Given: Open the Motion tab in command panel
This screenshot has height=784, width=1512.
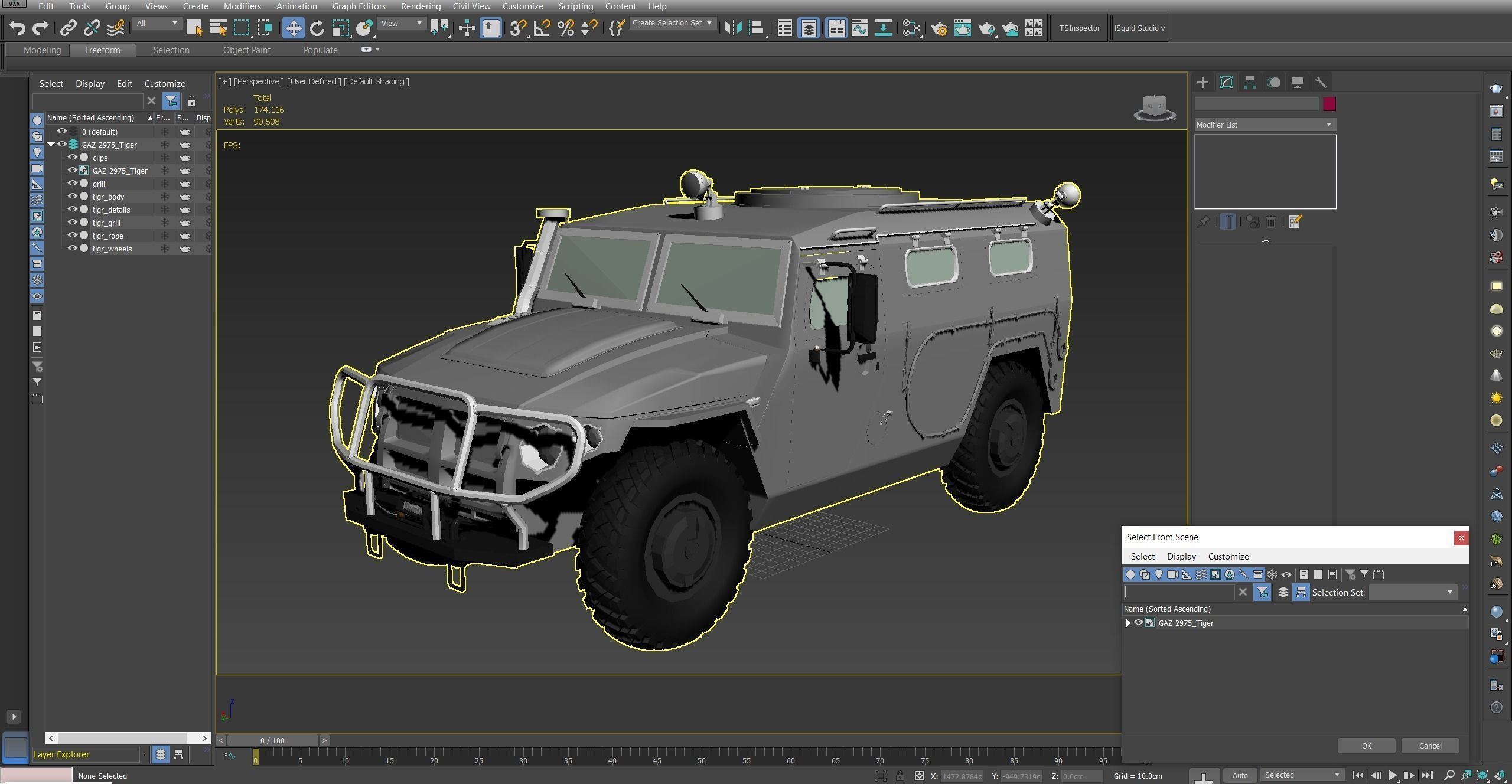Looking at the screenshot, I should [x=1274, y=82].
